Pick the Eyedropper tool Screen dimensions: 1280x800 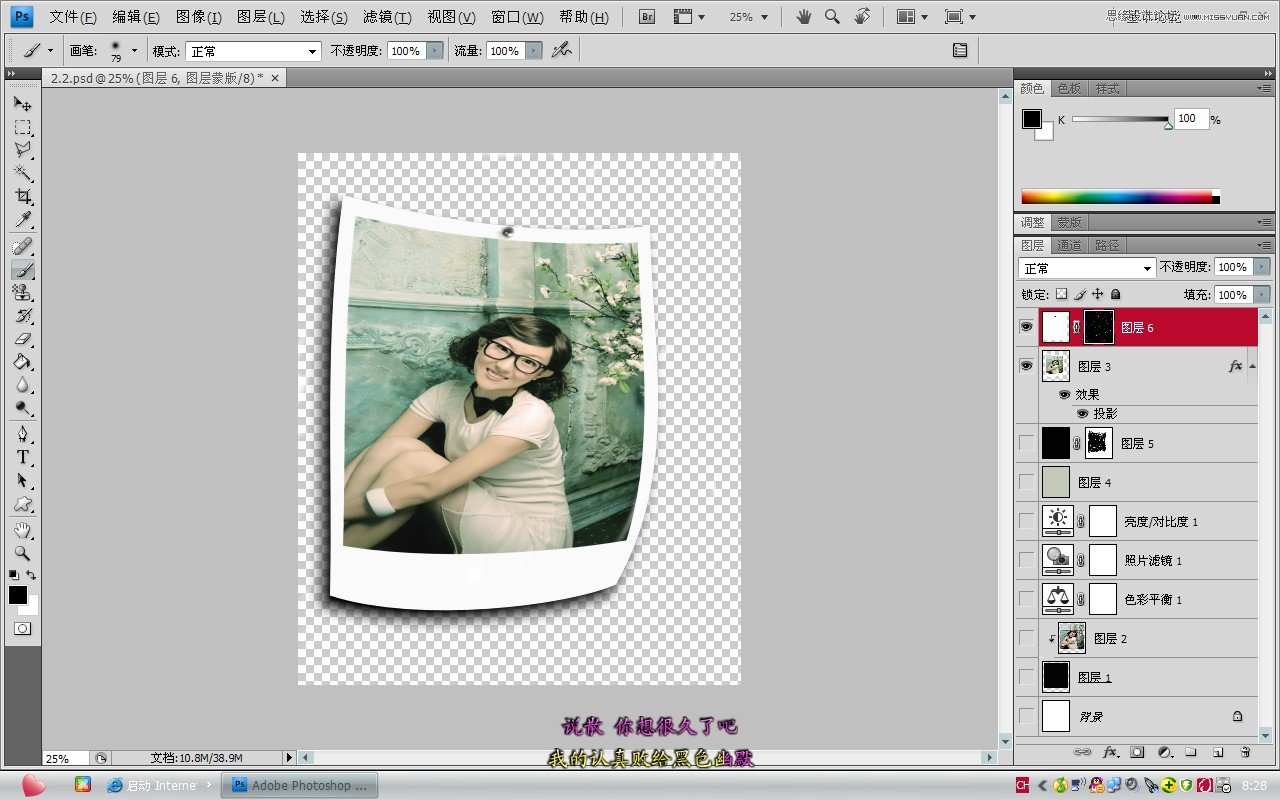[x=22, y=221]
